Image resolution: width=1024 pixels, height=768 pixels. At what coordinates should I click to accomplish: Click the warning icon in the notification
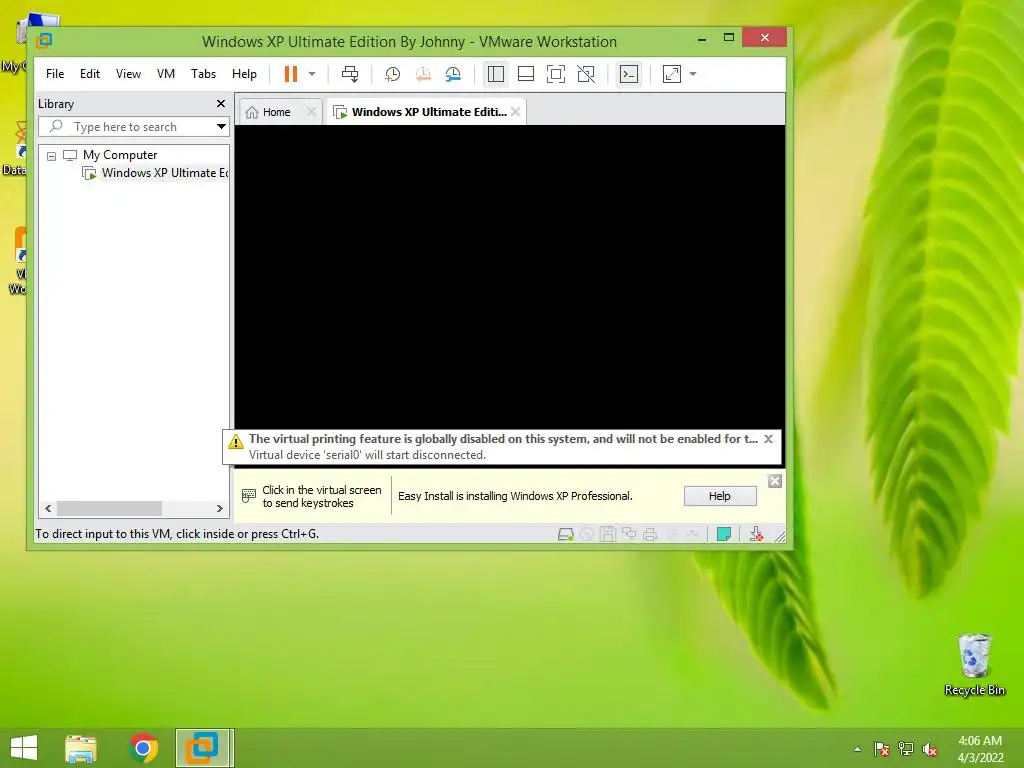tap(235, 442)
